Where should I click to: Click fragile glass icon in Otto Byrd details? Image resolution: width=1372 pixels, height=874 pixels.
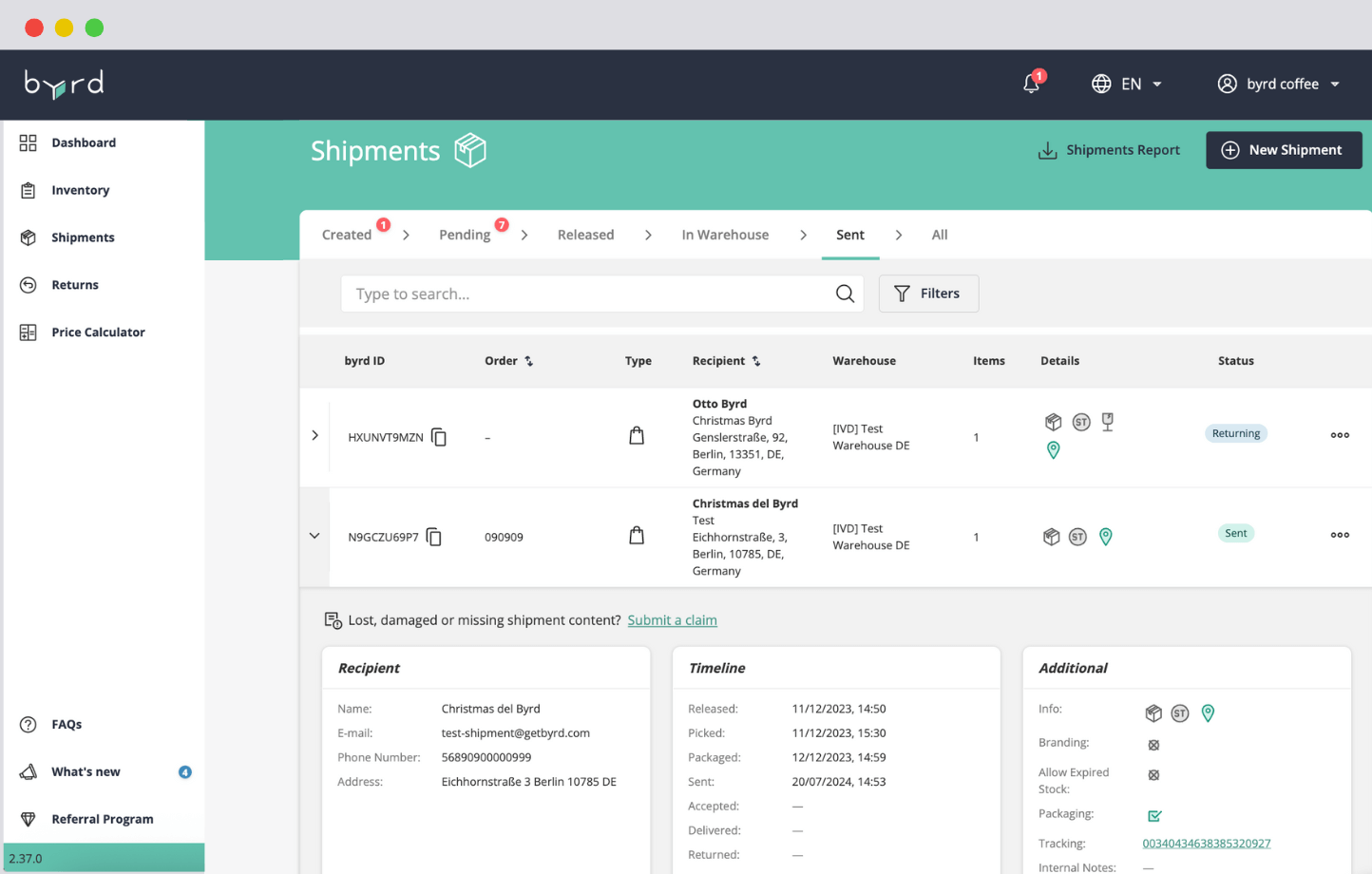pyautogui.click(x=1108, y=422)
